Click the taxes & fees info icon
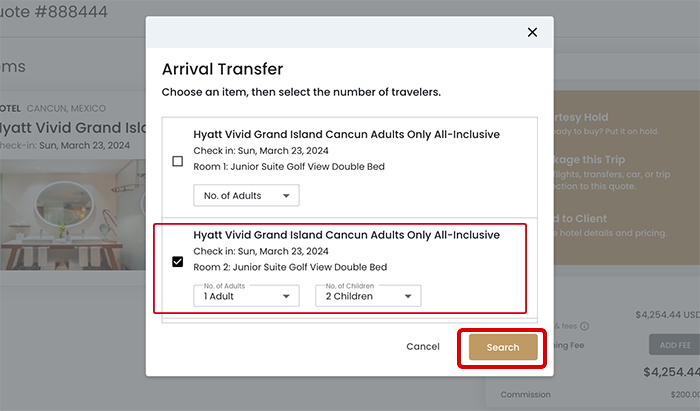The image size is (700, 411). pos(585,326)
